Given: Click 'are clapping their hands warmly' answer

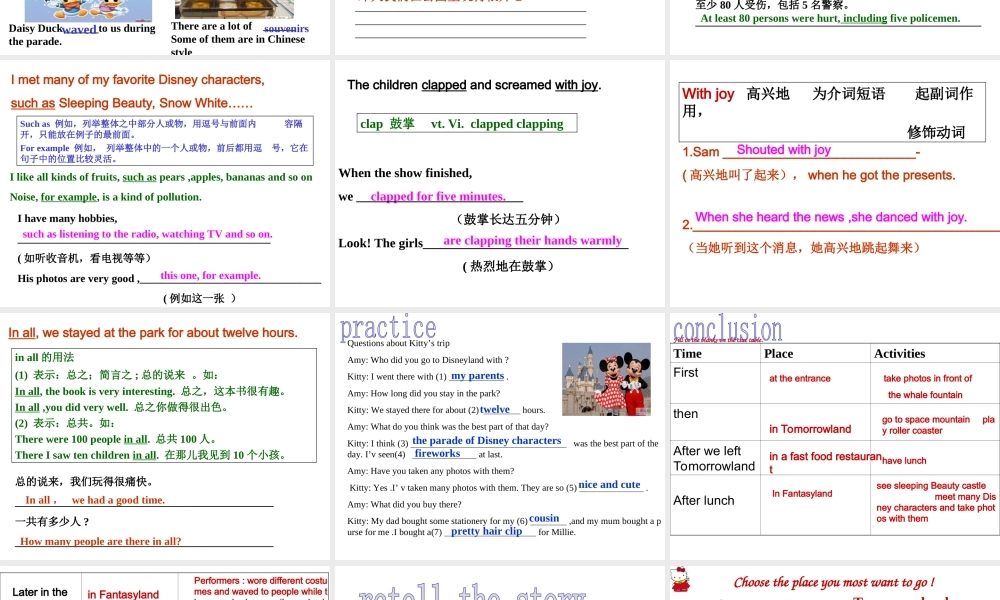Looking at the screenshot, I should [533, 240].
